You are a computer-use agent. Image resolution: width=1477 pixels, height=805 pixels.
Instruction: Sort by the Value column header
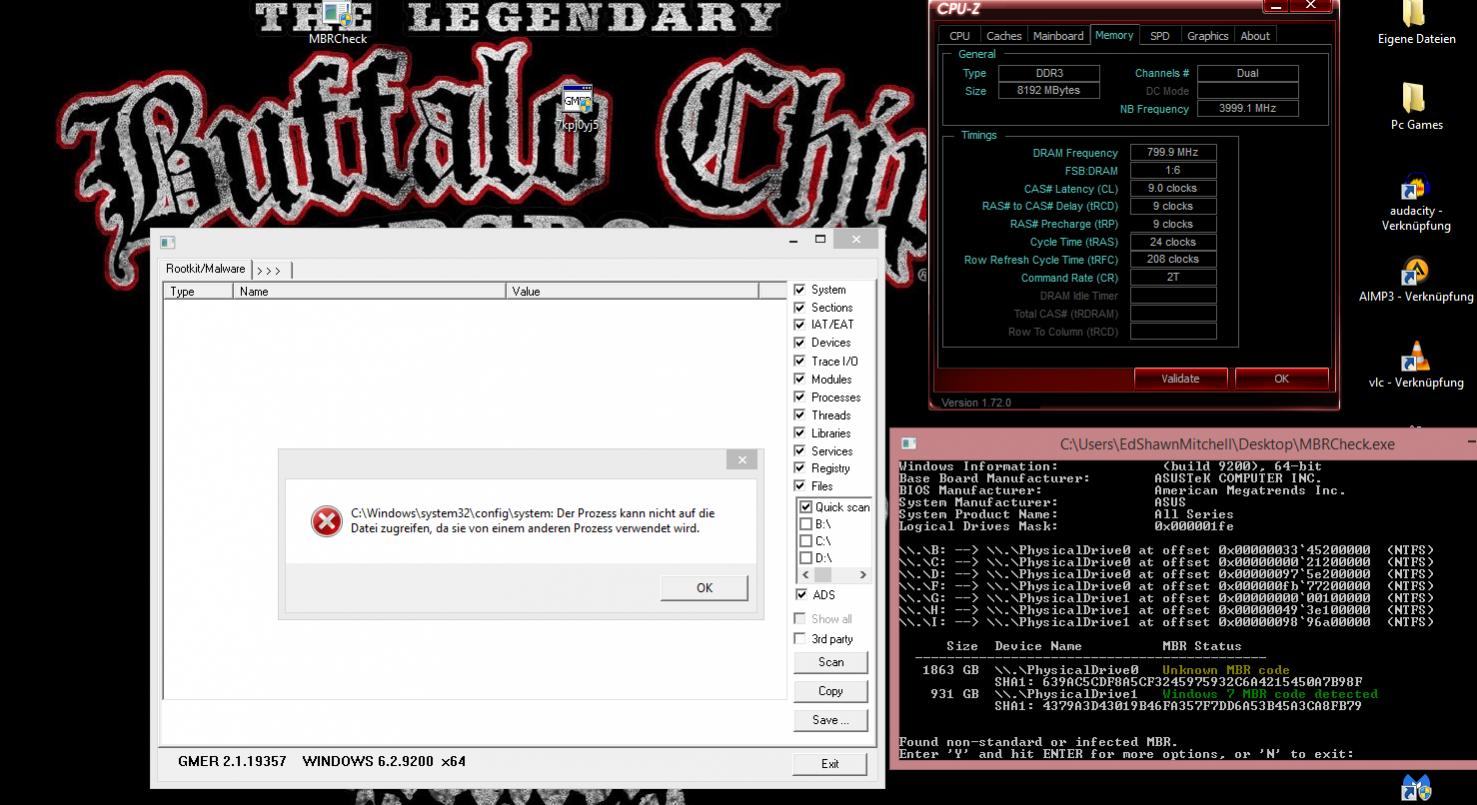point(632,291)
